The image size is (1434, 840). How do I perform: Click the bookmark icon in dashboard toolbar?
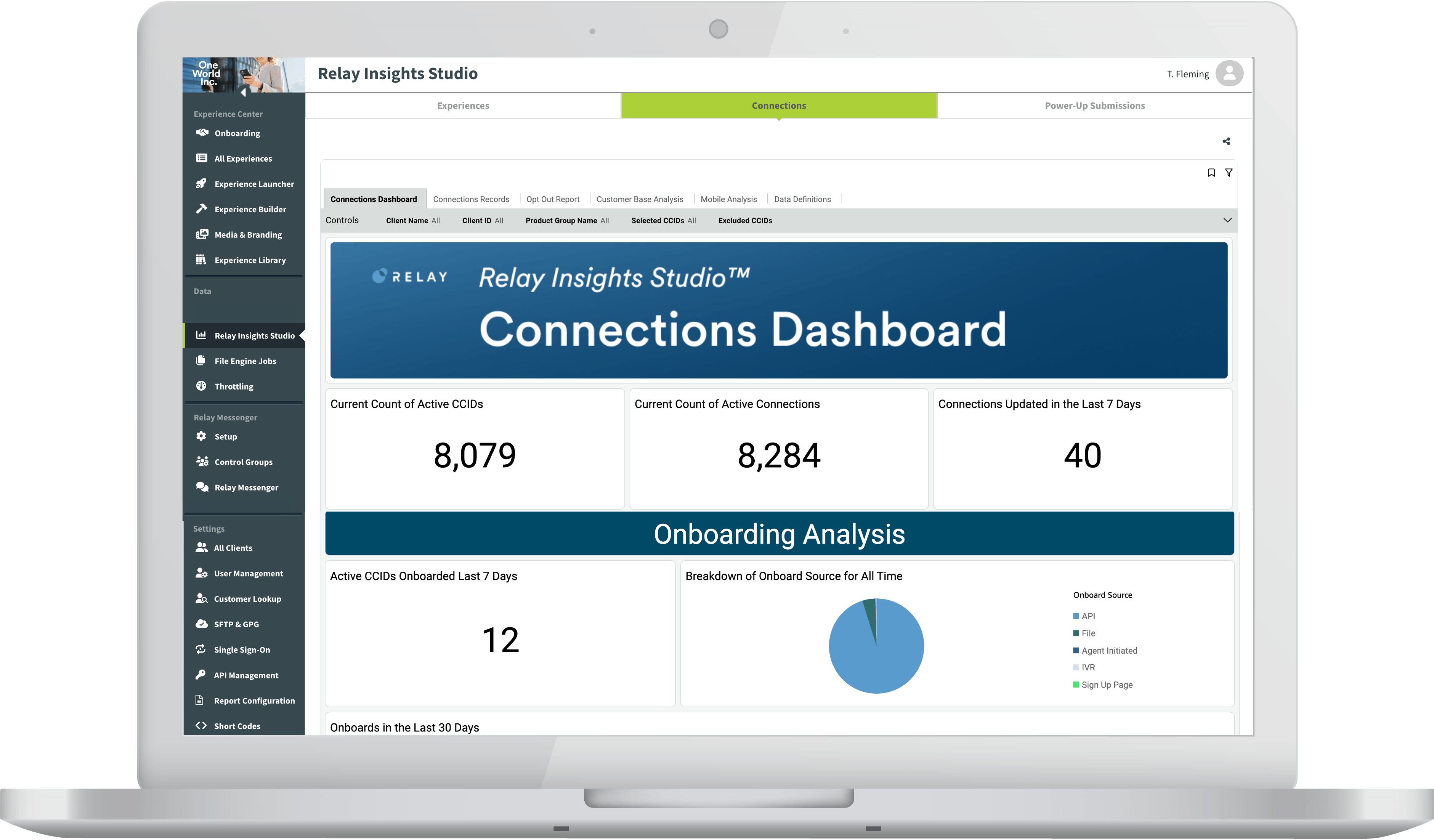[1211, 172]
